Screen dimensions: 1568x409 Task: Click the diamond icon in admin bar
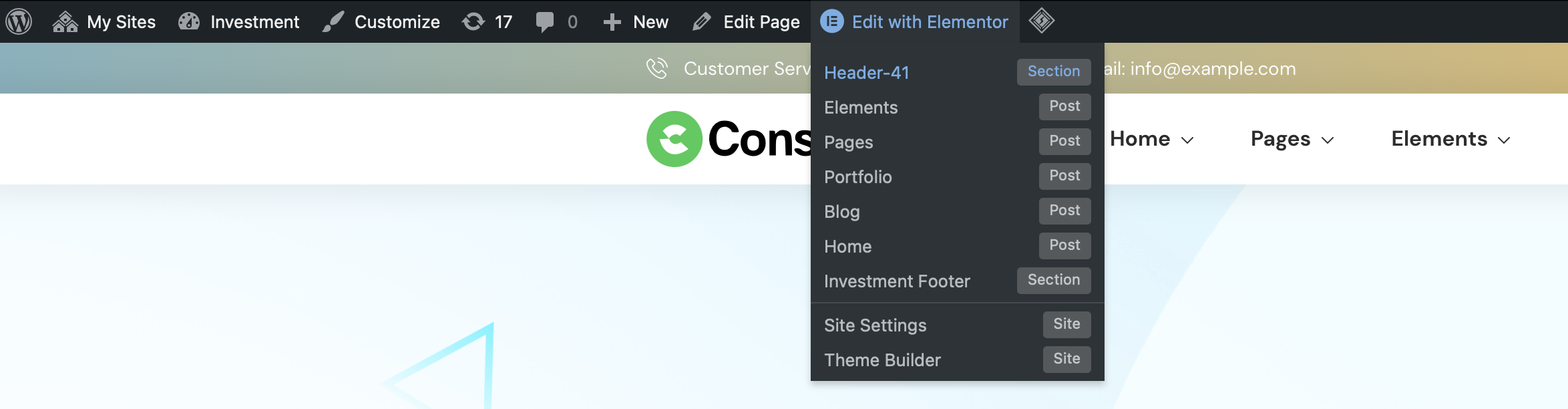point(1041,21)
